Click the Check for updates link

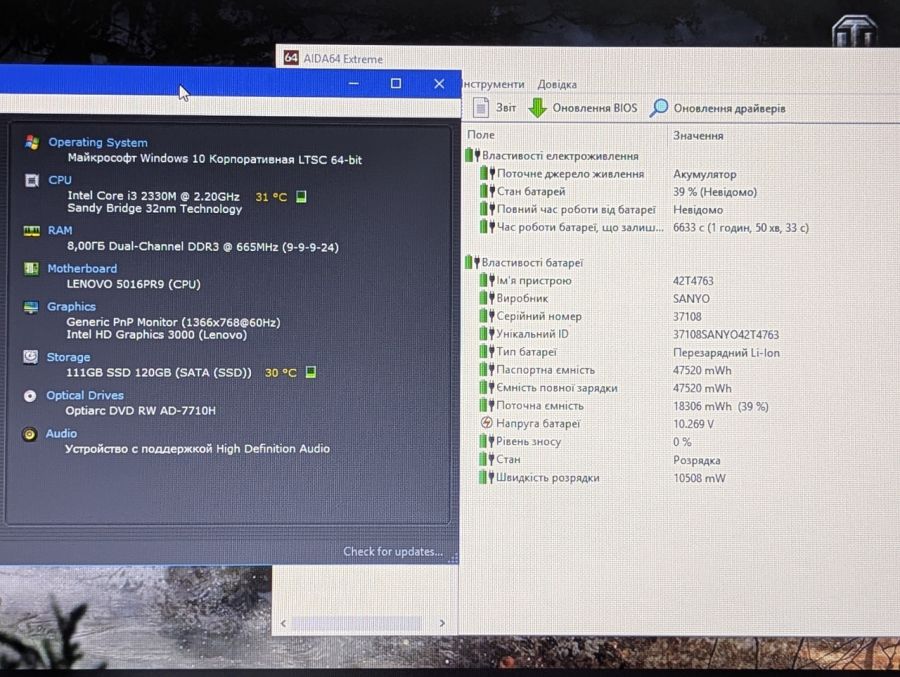(393, 551)
